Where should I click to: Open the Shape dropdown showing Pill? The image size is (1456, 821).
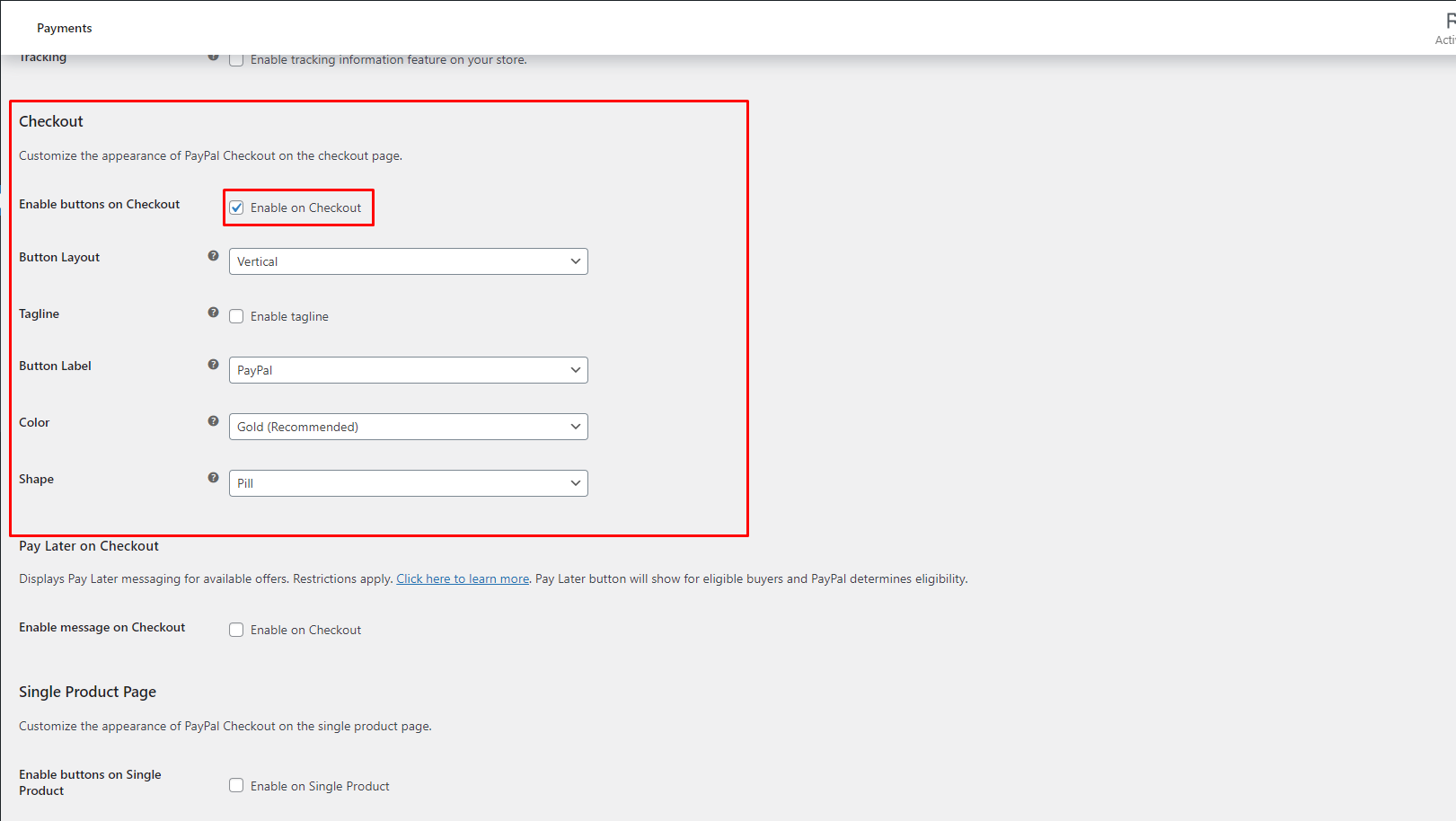(409, 483)
